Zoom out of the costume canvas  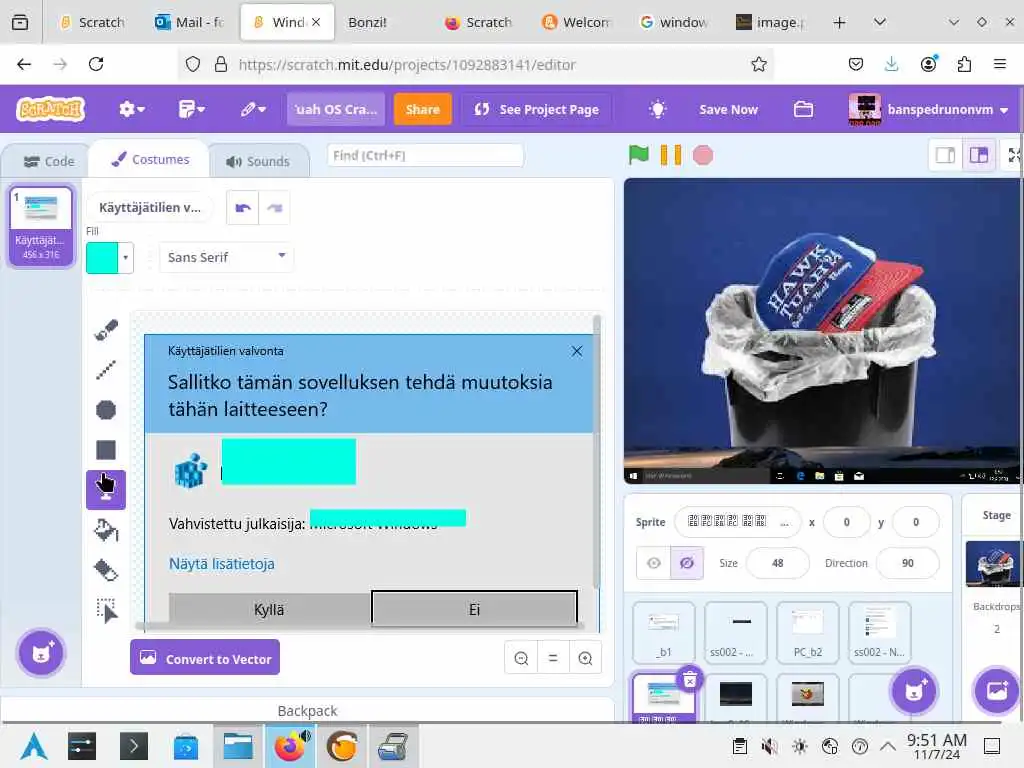521,658
